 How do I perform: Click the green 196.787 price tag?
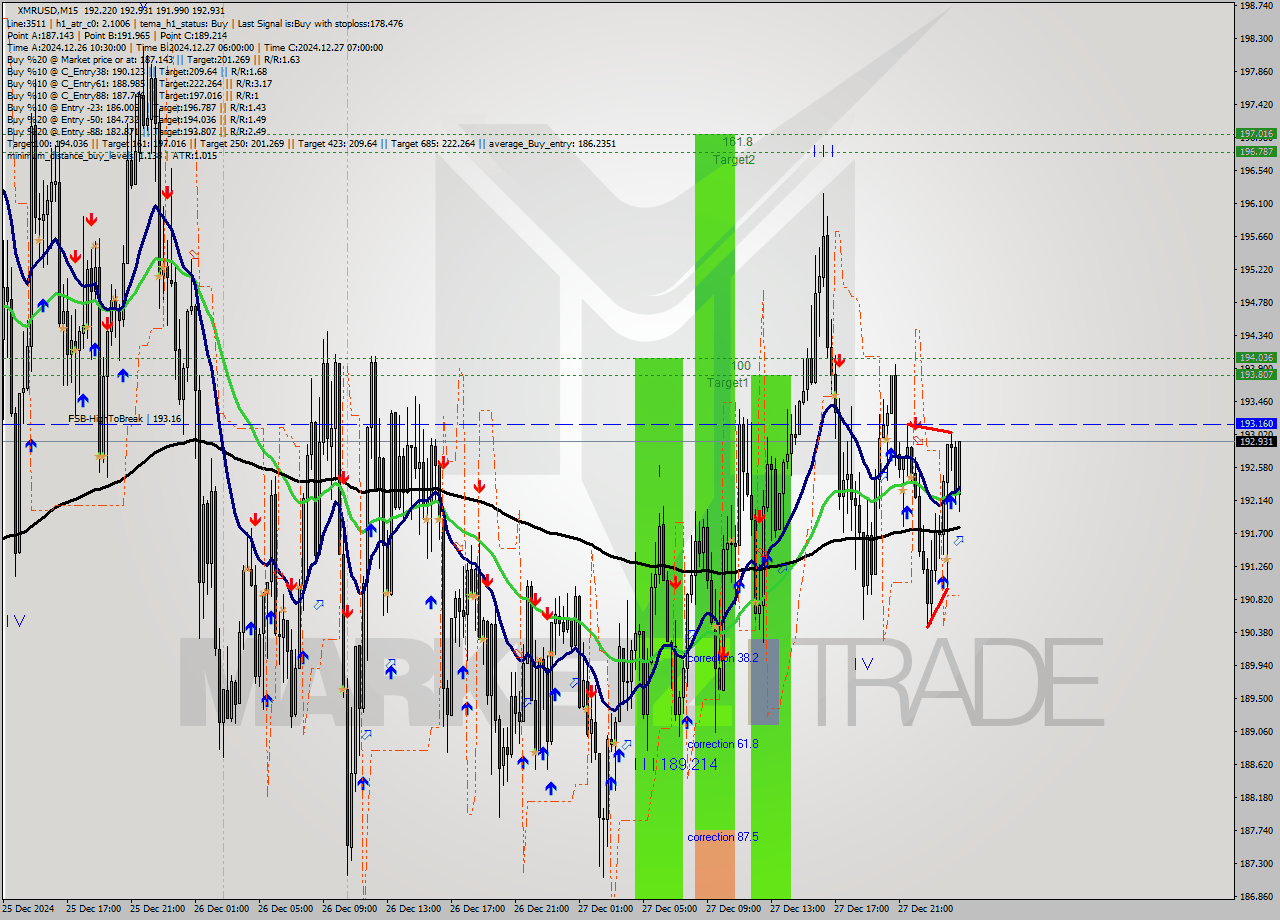[1256, 152]
